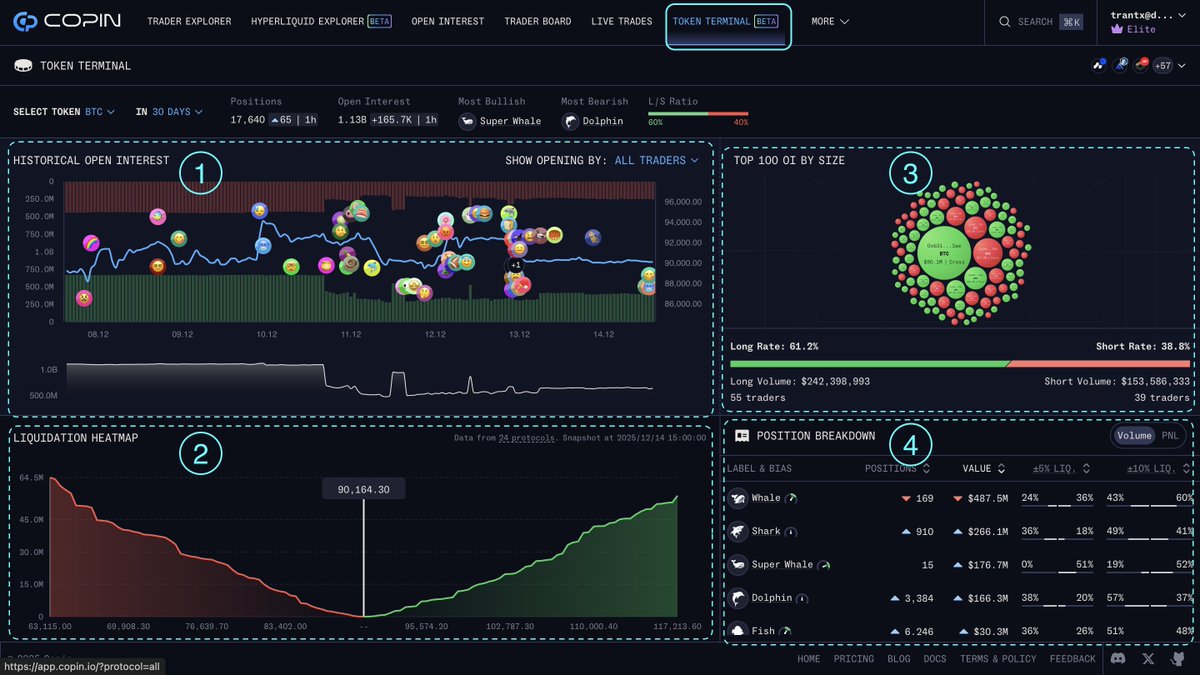
Task: Switch to the Trader Board tab
Action: (538, 21)
